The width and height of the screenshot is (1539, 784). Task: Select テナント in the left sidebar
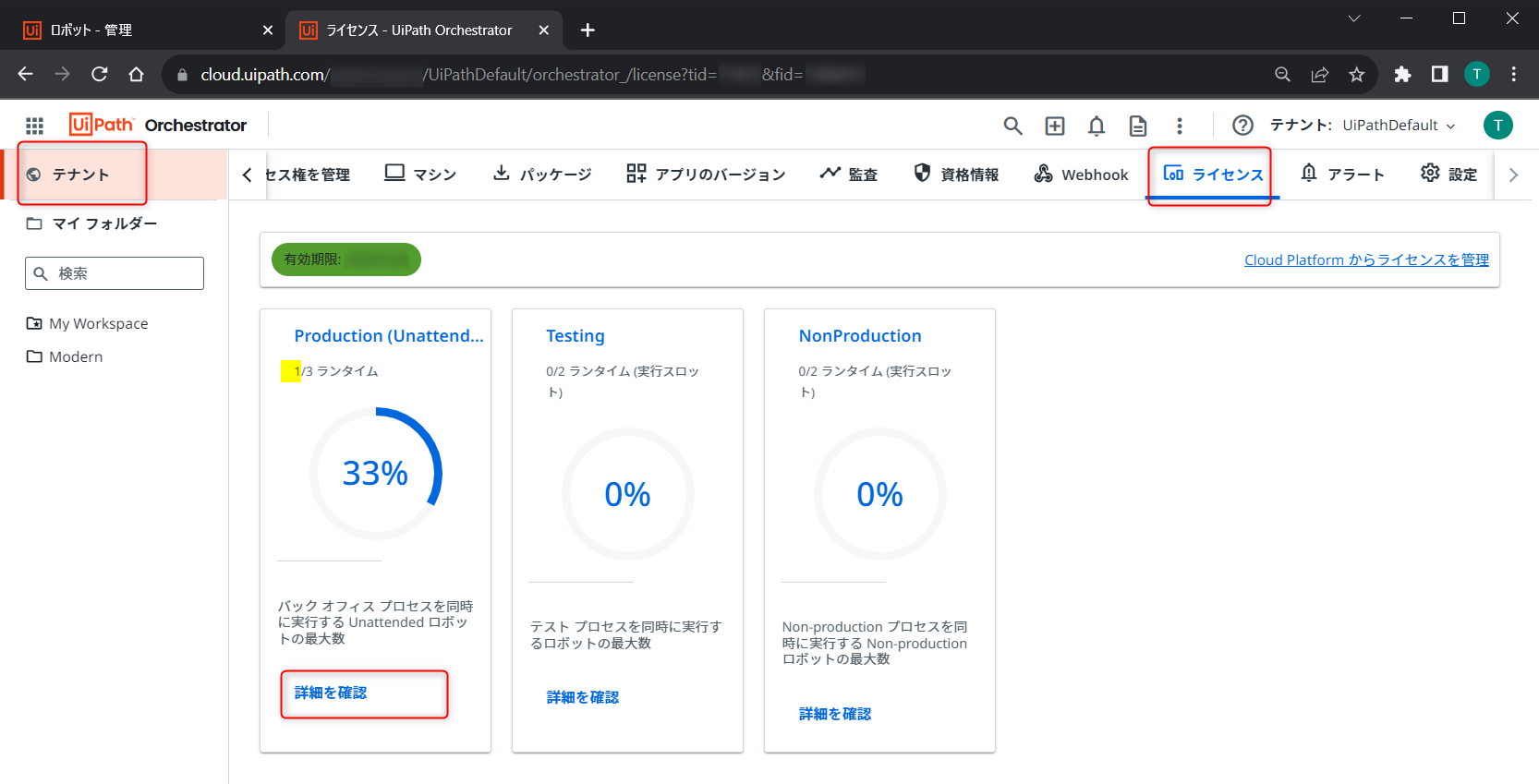click(x=114, y=175)
